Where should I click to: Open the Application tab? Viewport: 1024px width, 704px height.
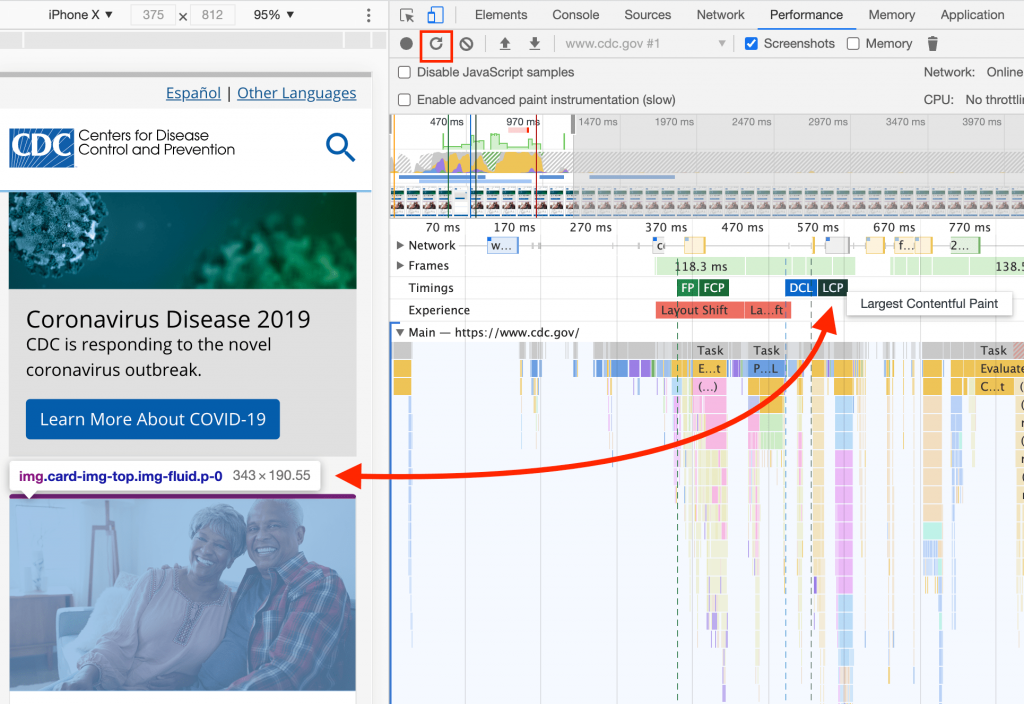(x=972, y=15)
